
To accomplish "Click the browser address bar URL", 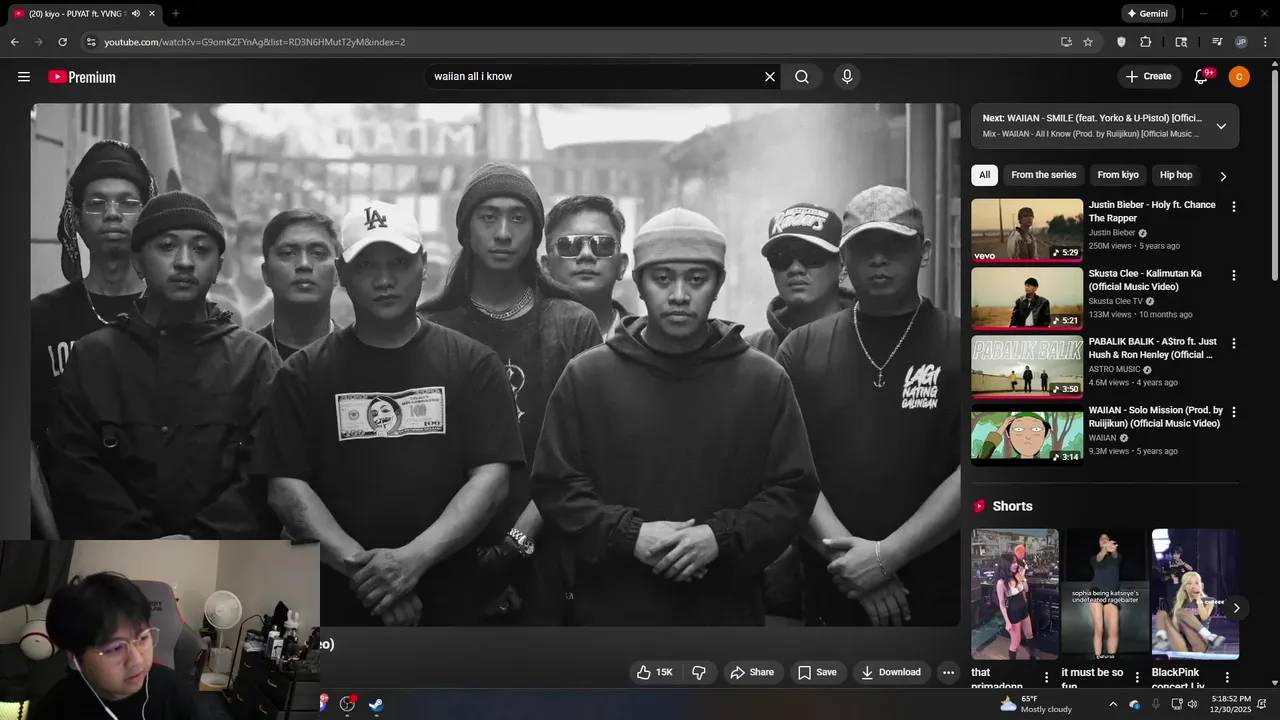I will pyautogui.click(x=255, y=42).
